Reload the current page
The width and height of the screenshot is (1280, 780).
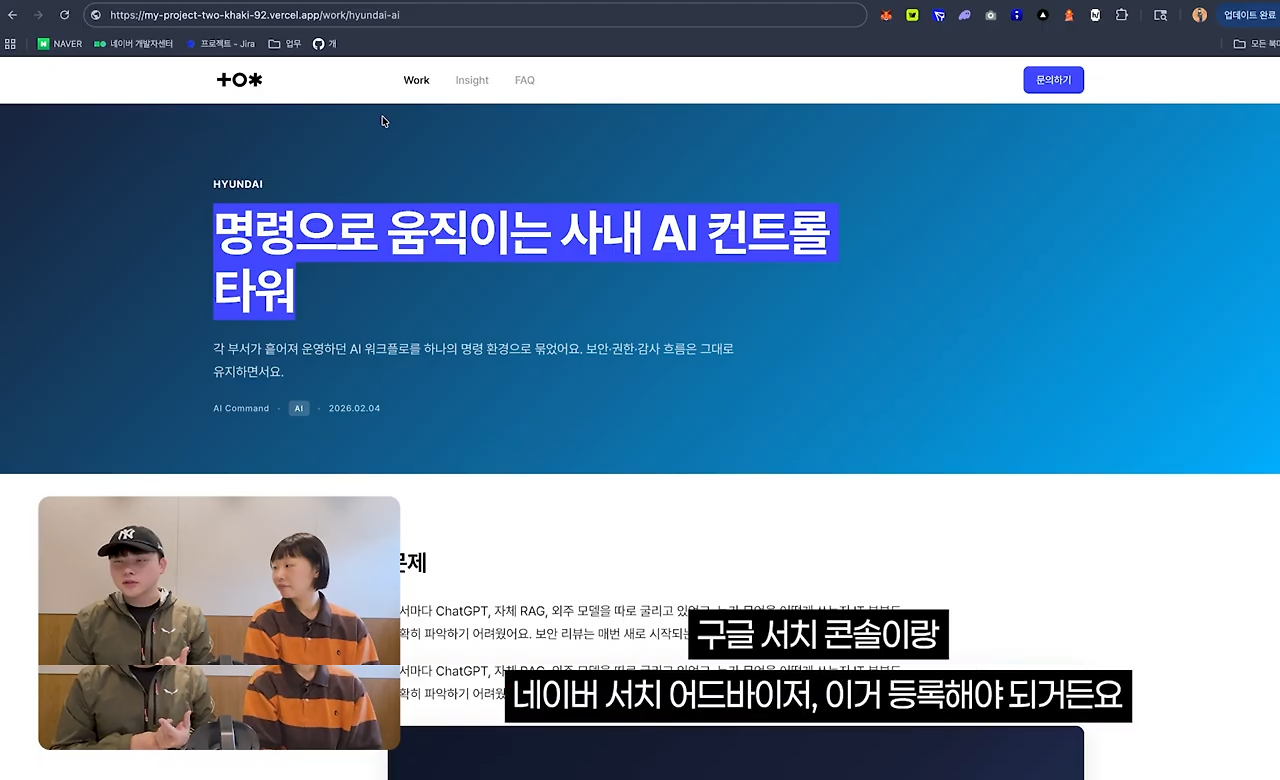point(64,15)
